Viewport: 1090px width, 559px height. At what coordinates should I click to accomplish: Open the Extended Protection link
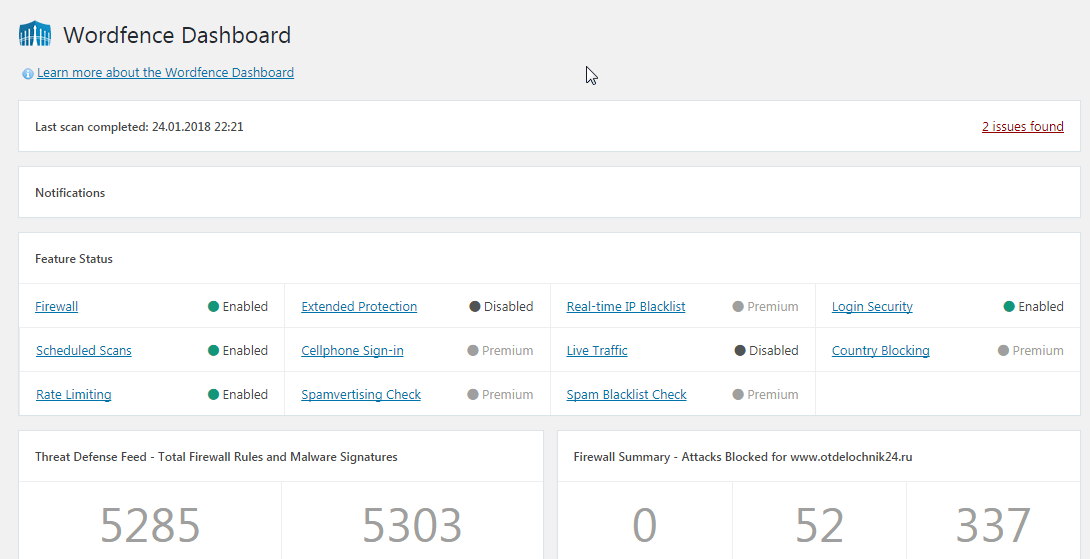(x=359, y=307)
